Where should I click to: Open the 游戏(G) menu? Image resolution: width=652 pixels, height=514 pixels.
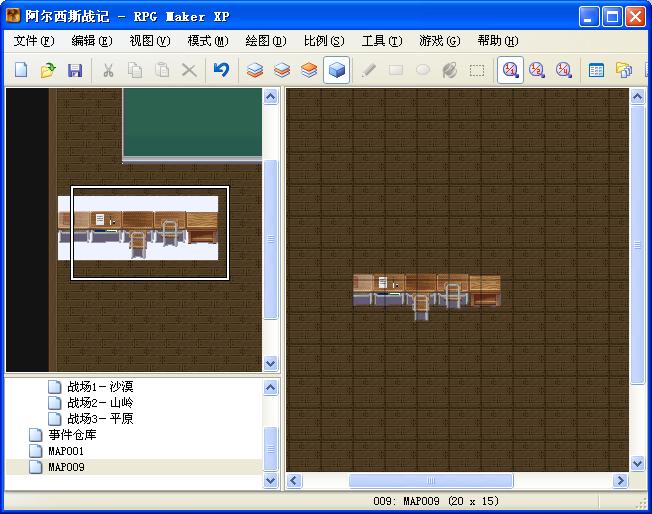pos(440,41)
